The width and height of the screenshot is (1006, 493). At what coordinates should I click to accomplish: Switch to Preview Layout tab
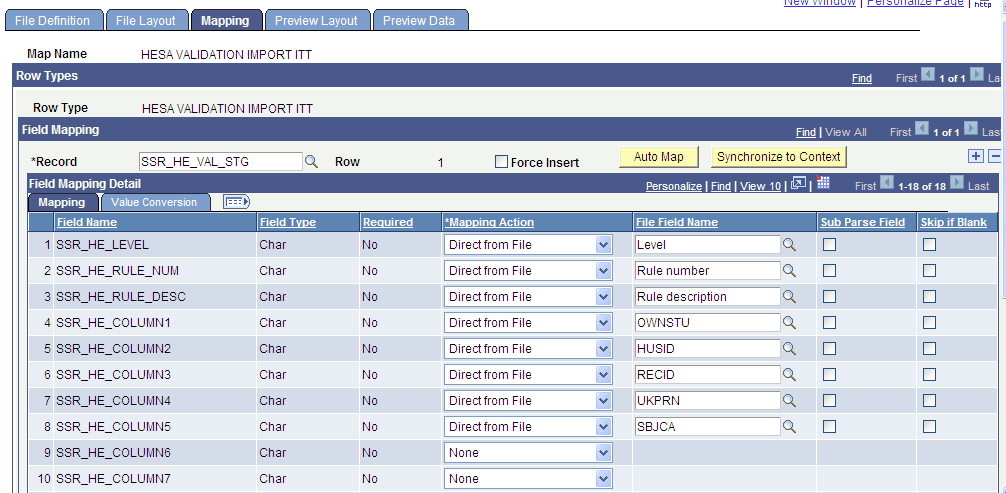click(317, 21)
